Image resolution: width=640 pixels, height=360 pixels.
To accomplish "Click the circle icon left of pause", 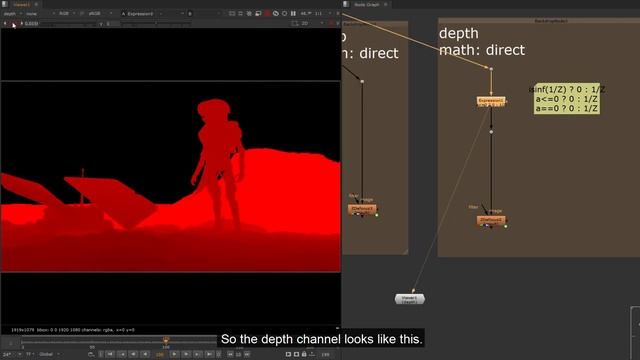I will click(284, 13).
